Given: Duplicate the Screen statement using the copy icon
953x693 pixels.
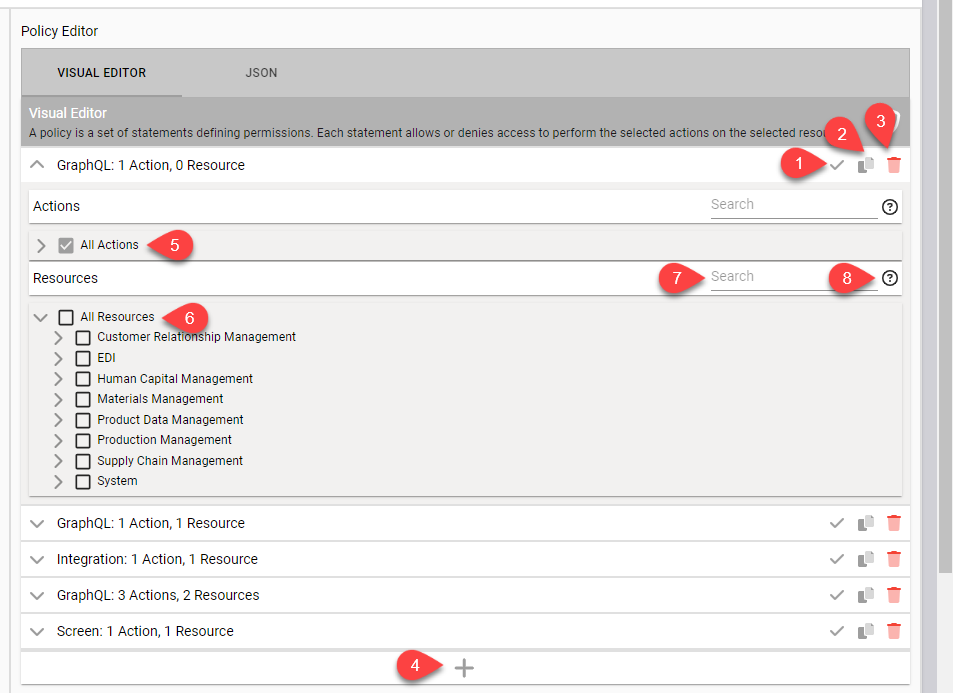Looking at the screenshot, I should pos(866,631).
